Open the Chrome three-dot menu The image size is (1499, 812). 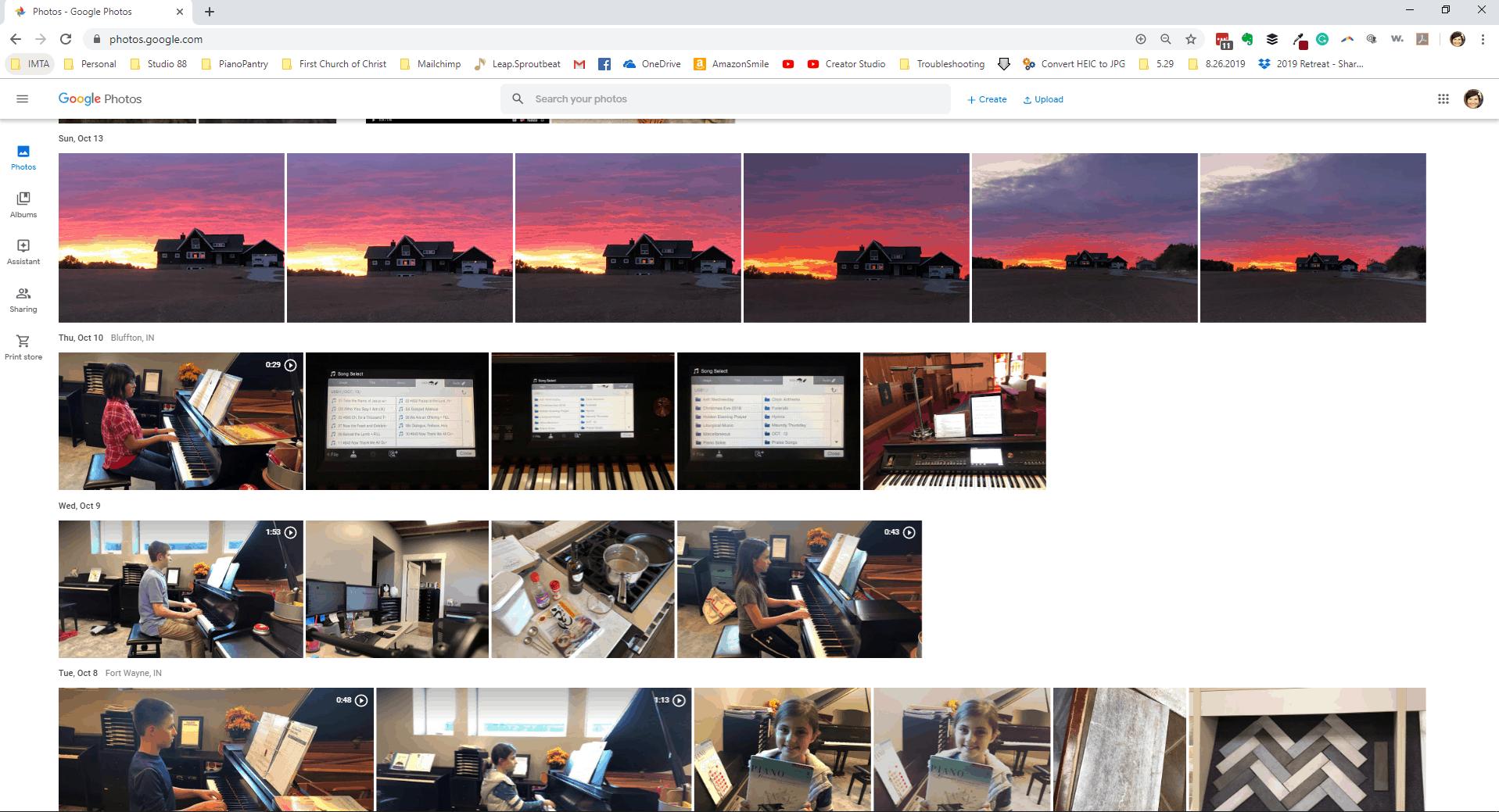(x=1483, y=39)
